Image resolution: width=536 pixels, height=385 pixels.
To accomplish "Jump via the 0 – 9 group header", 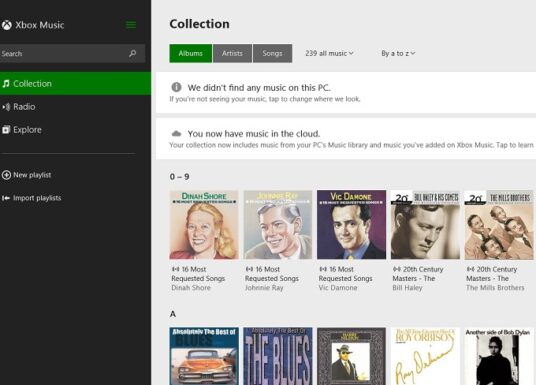I will pyautogui.click(x=179, y=177).
